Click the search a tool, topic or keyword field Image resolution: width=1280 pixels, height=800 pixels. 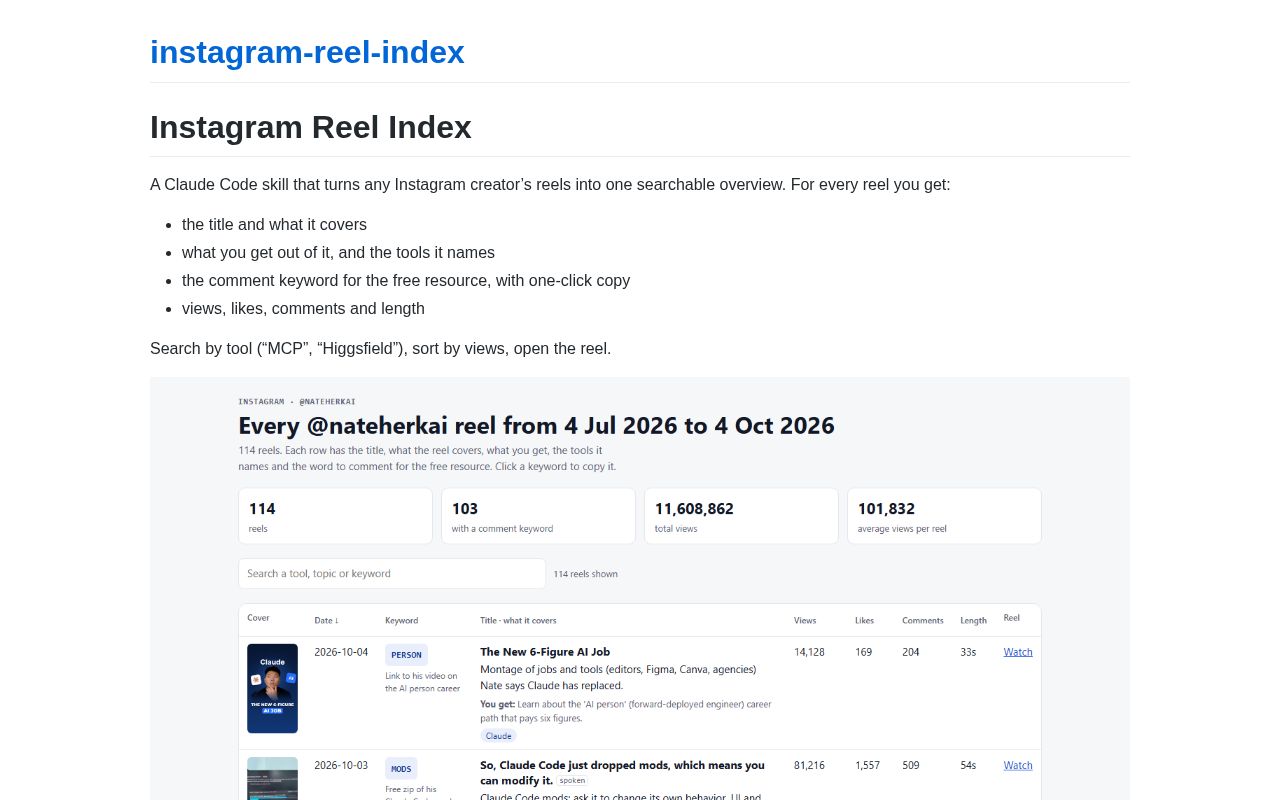point(392,574)
